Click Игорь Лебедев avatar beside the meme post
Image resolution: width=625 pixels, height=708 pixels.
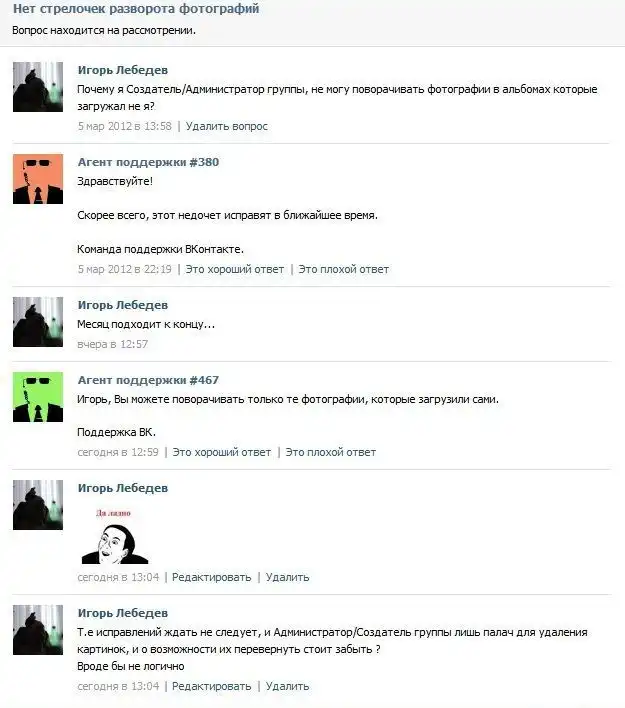(38, 505)
